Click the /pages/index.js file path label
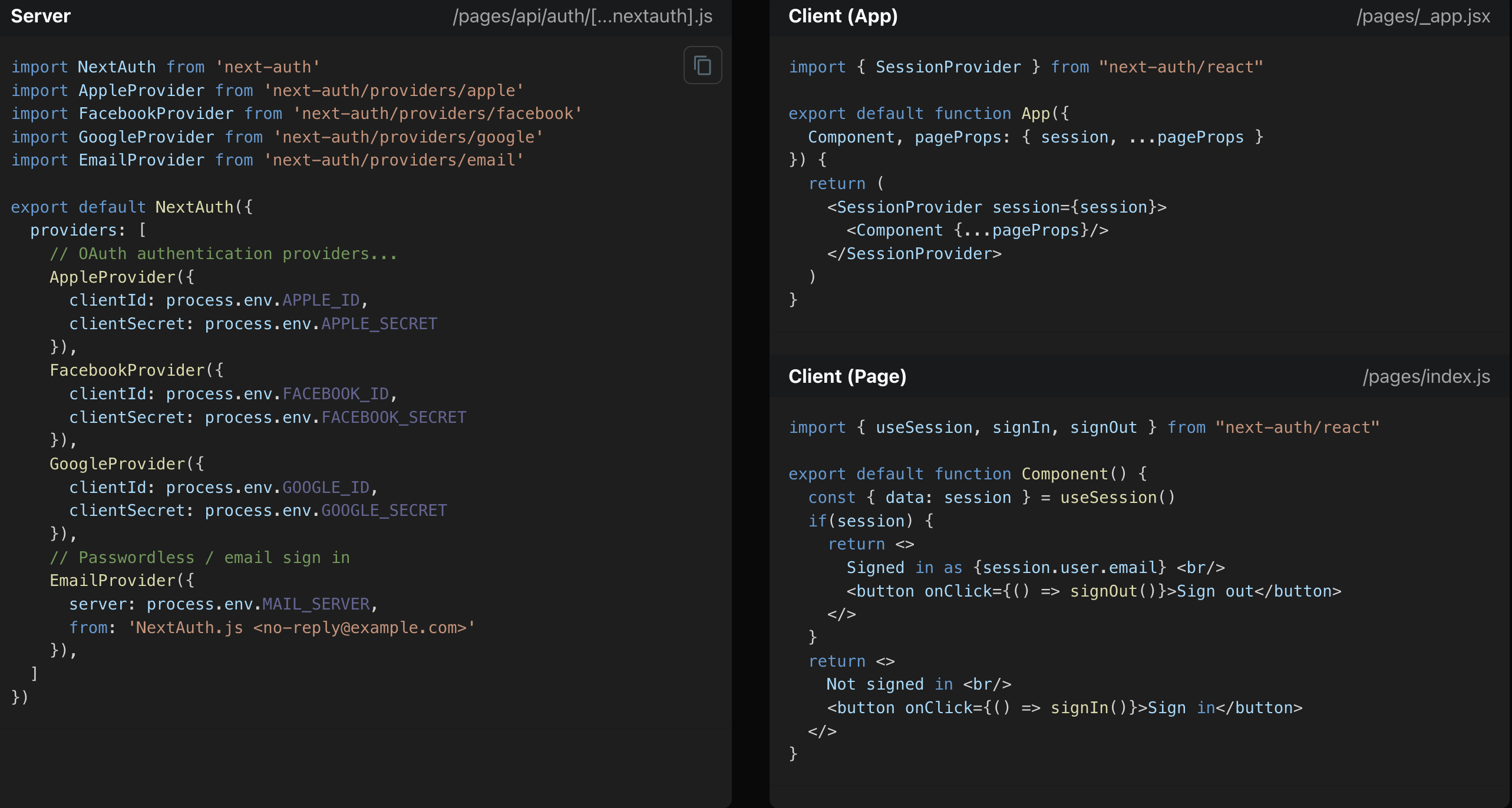This screenshot has height=808, width=1512. click(1426, 376)
